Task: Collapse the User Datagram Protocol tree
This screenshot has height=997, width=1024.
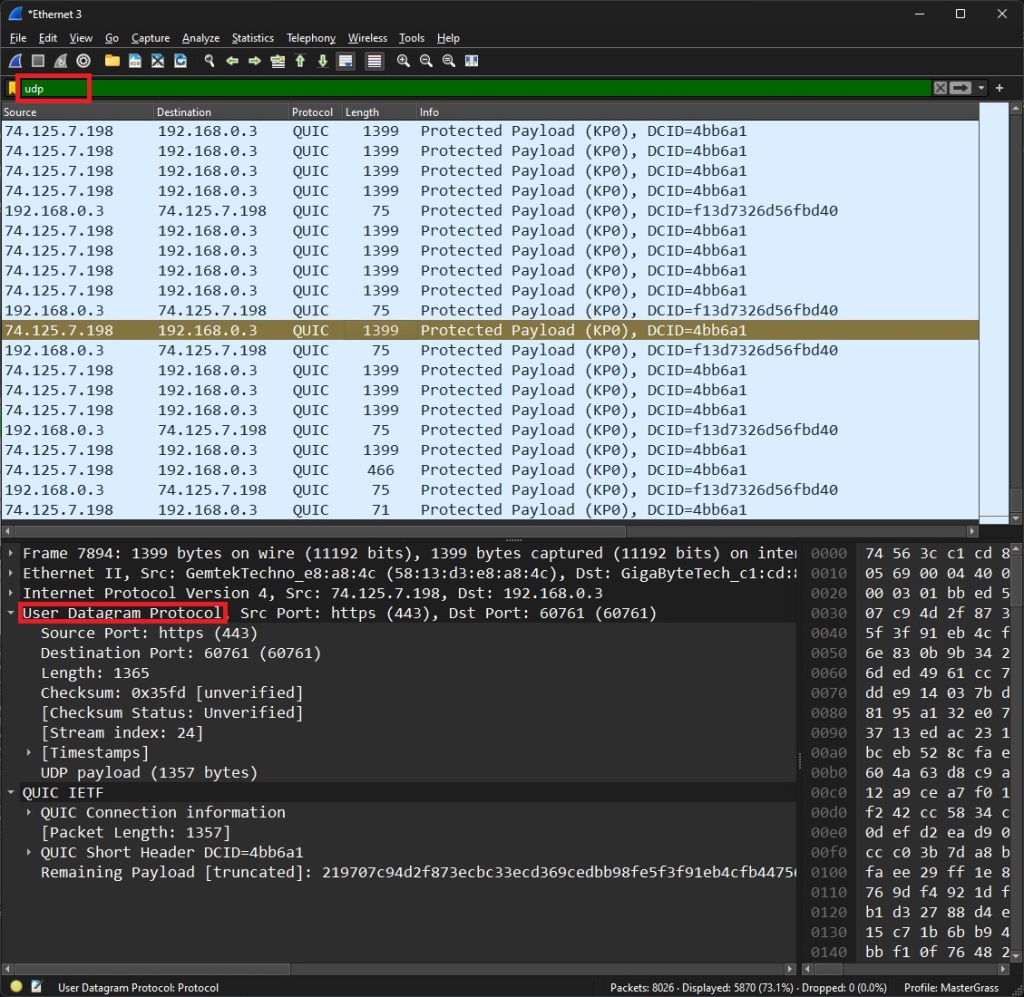Action: click(11, 613)
